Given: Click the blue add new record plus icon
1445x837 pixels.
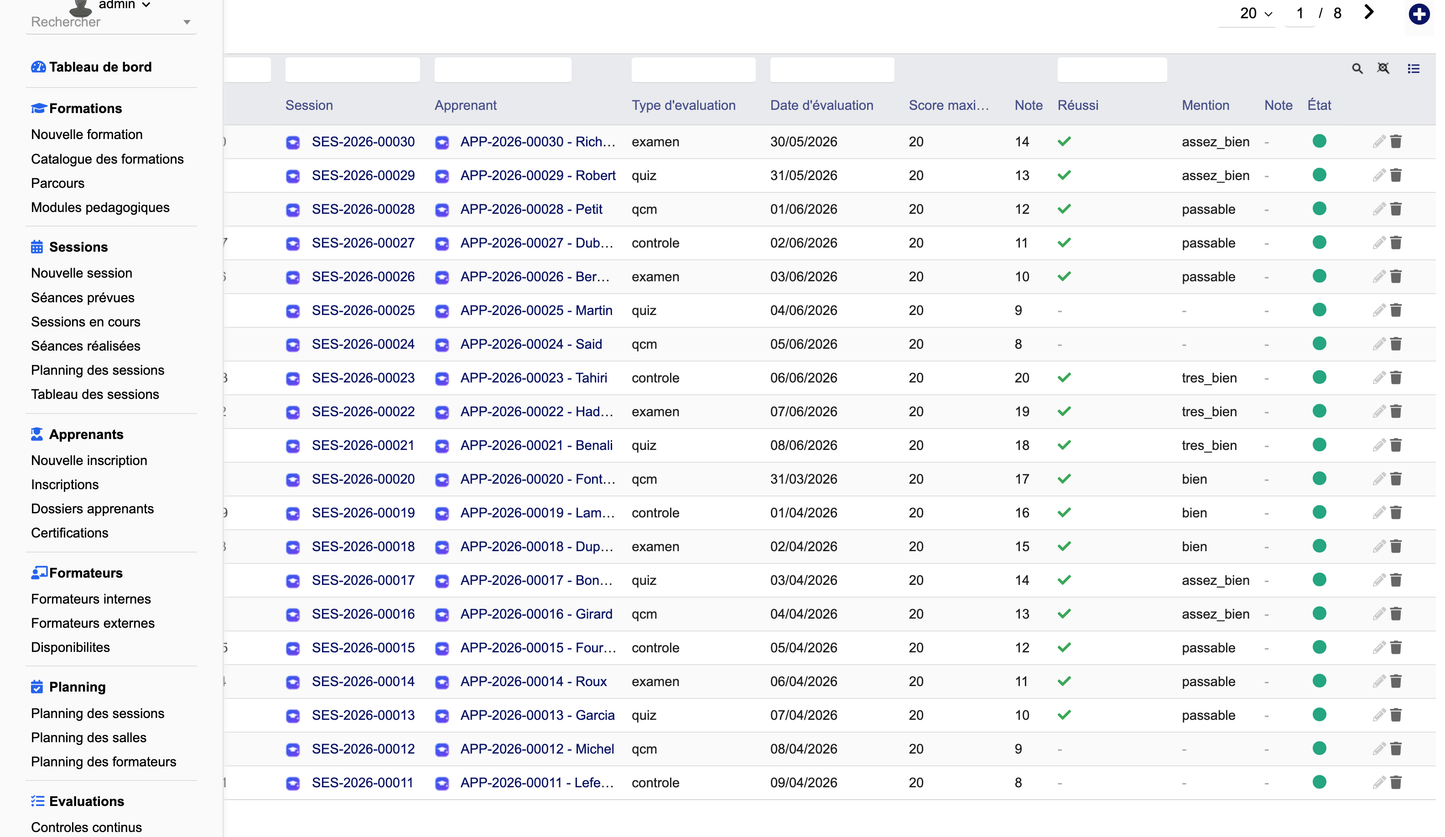Looking at the screenshot, I should click(1418, 14).
